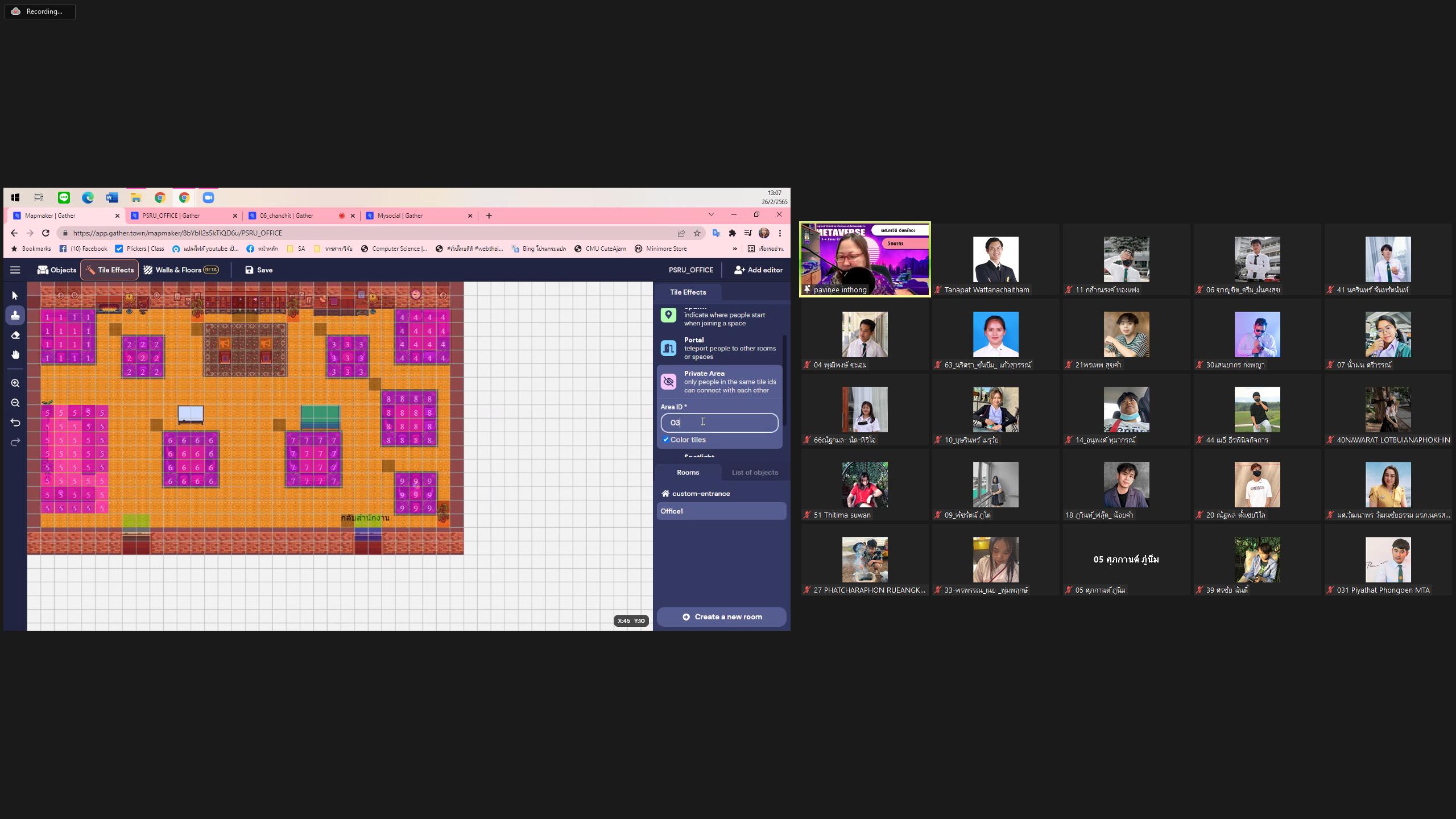The image size is (1456, 819).
Task: Pick the Eraser tool in mapmaker
Action: [x=15, y=335]
